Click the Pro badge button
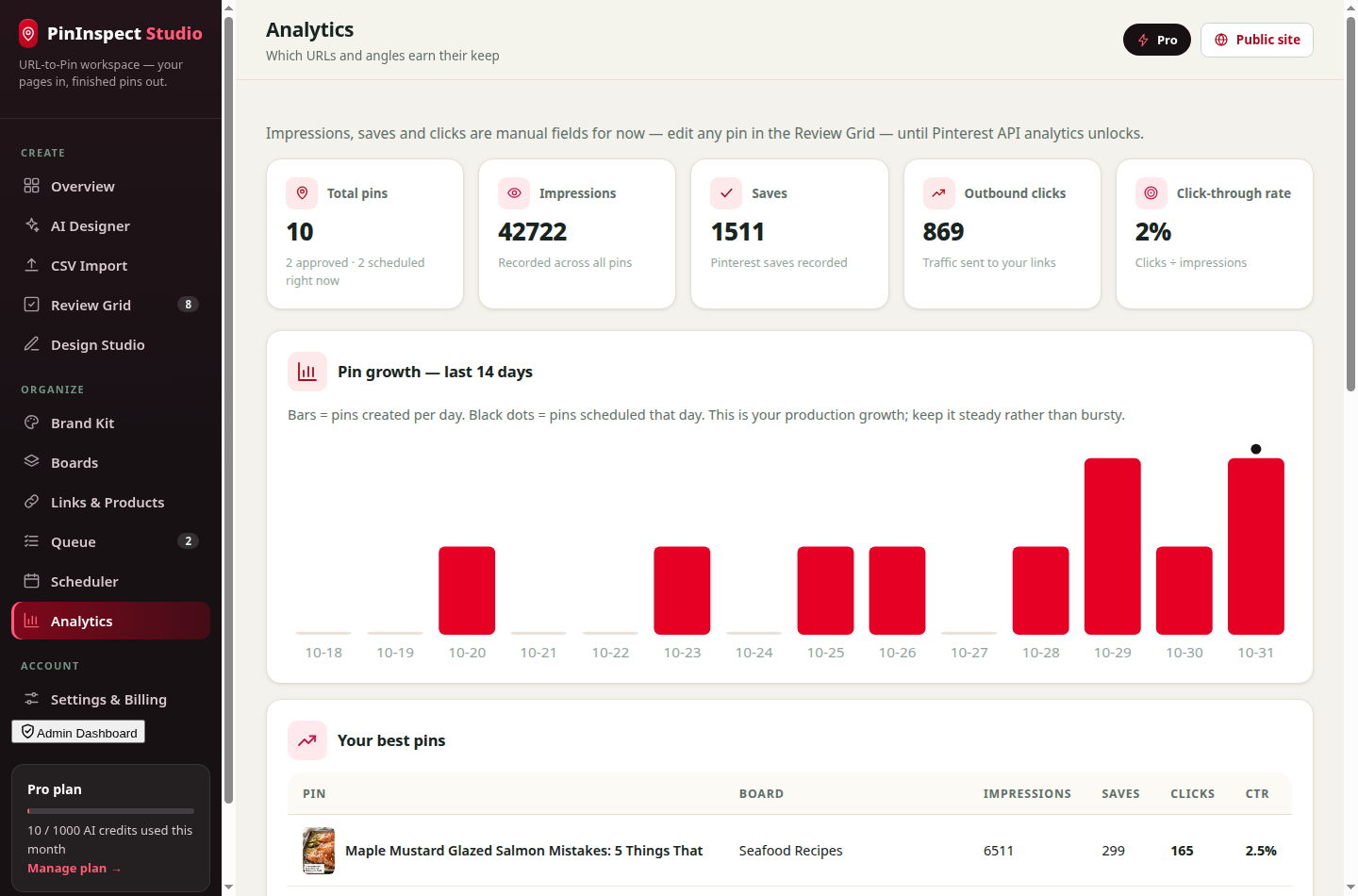1358x896 pixels. click(1157, 40)
